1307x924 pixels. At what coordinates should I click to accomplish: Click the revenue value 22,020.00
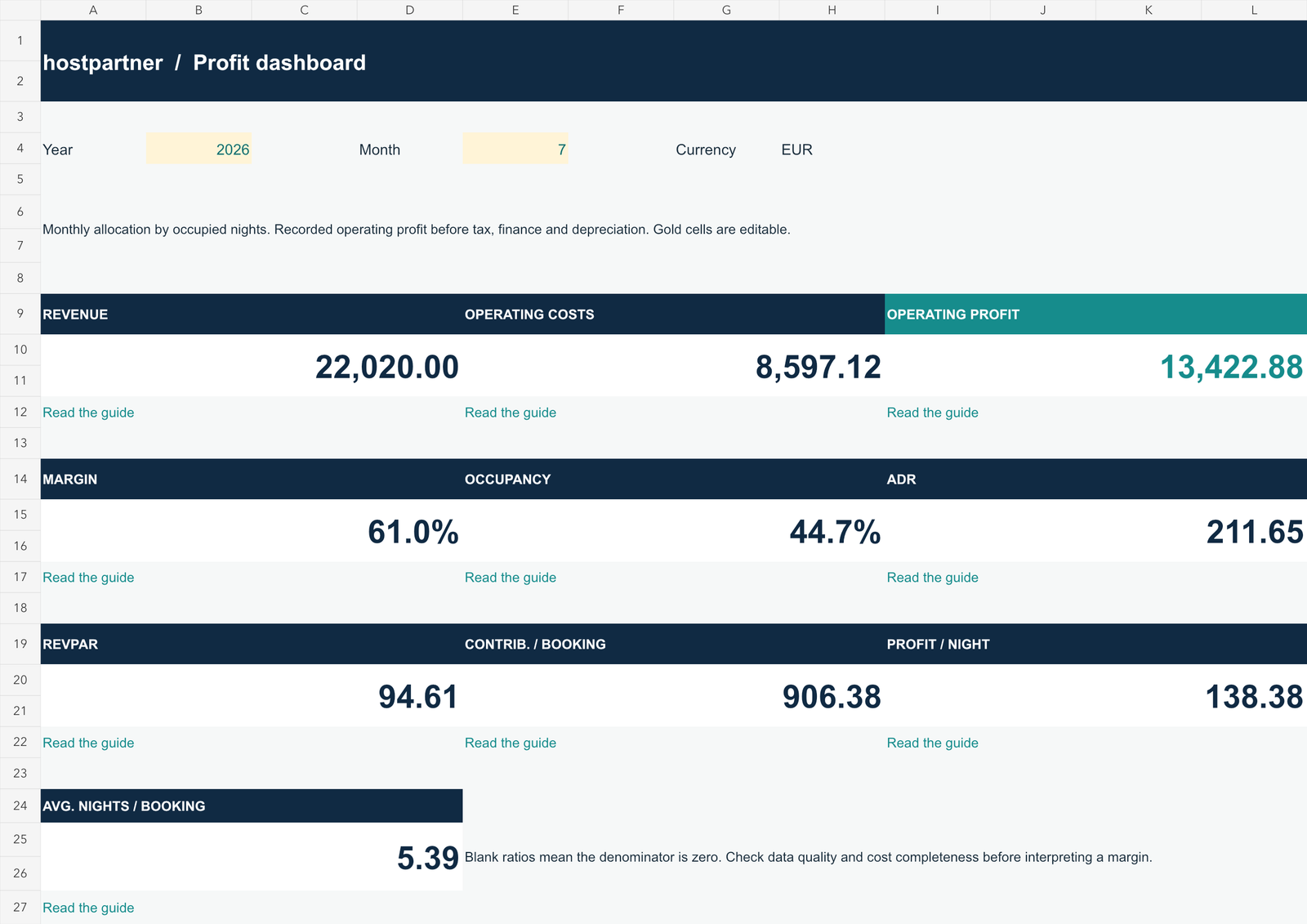point(387,367)
